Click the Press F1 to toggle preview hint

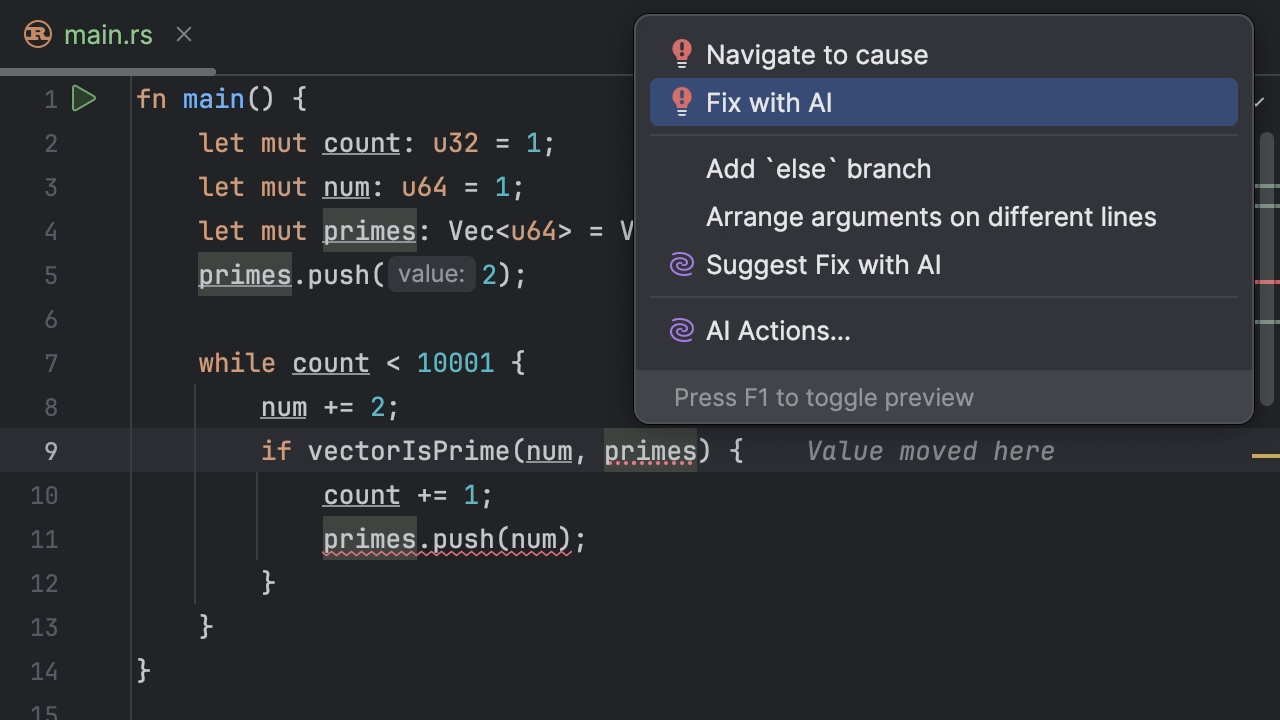823,398
